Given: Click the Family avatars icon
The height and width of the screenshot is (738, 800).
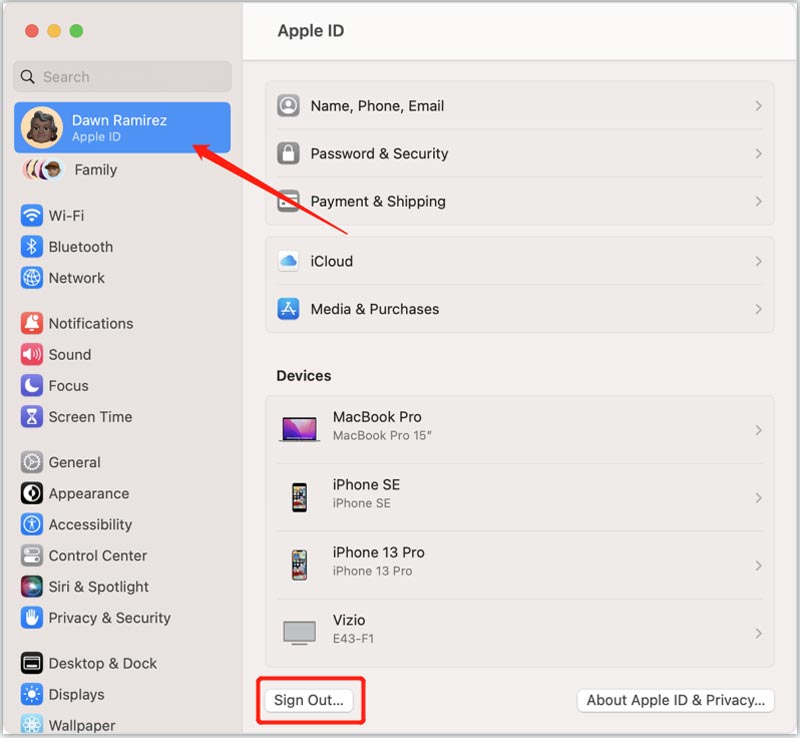Looking at the screenshot, I should coord(43,169).
